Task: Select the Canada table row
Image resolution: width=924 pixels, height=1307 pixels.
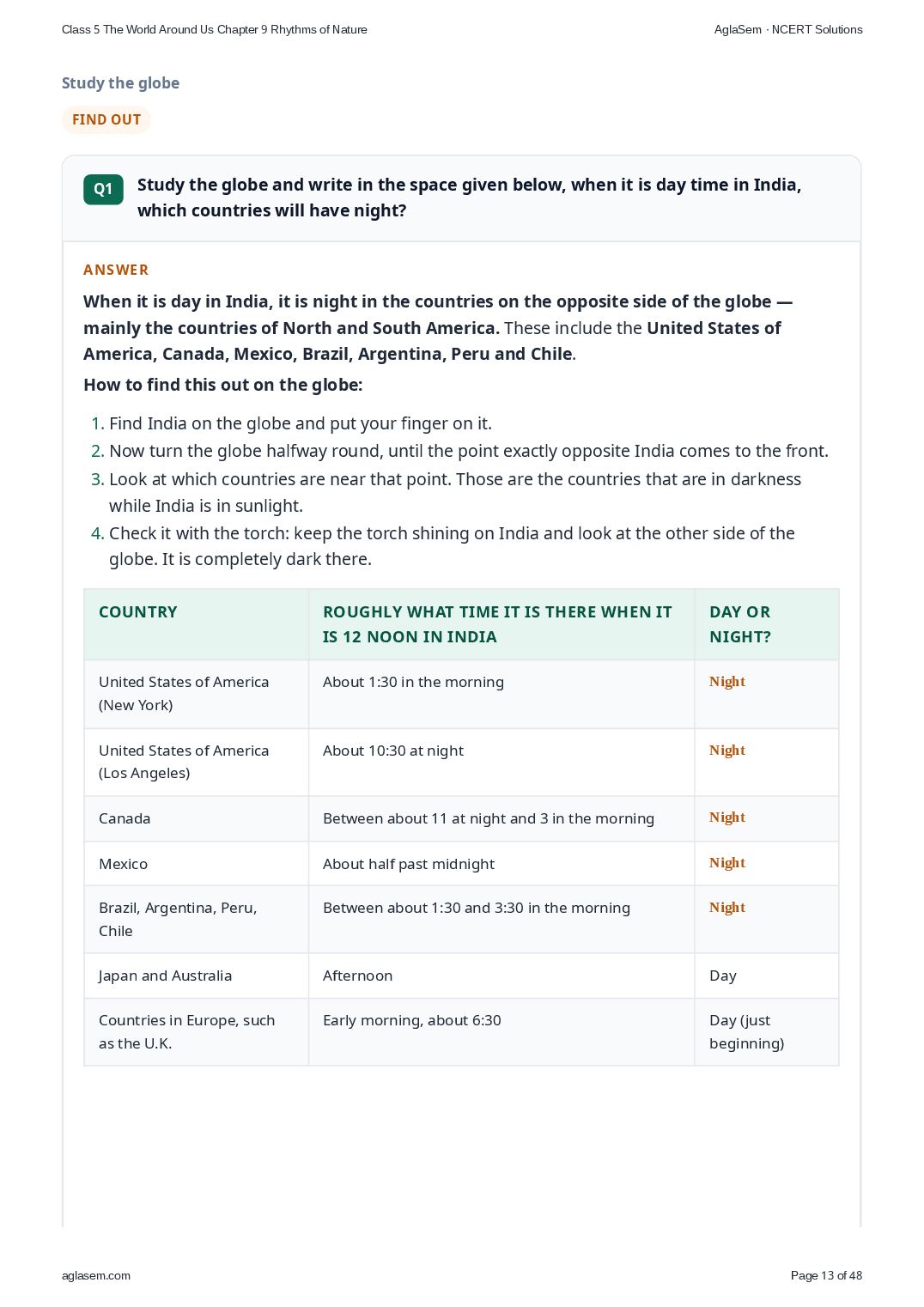Action: [461, 818]
